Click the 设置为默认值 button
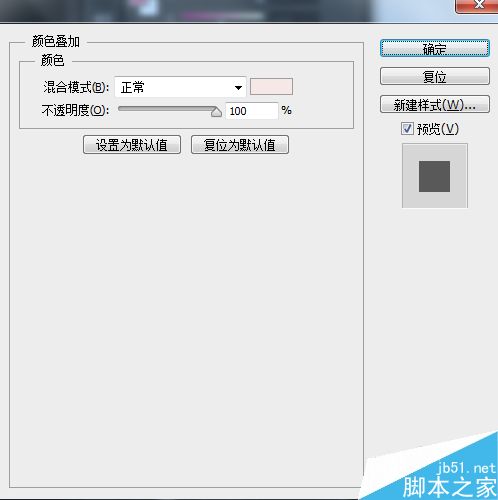This screenshot has width=498, height=500. (x=132, y=145)
